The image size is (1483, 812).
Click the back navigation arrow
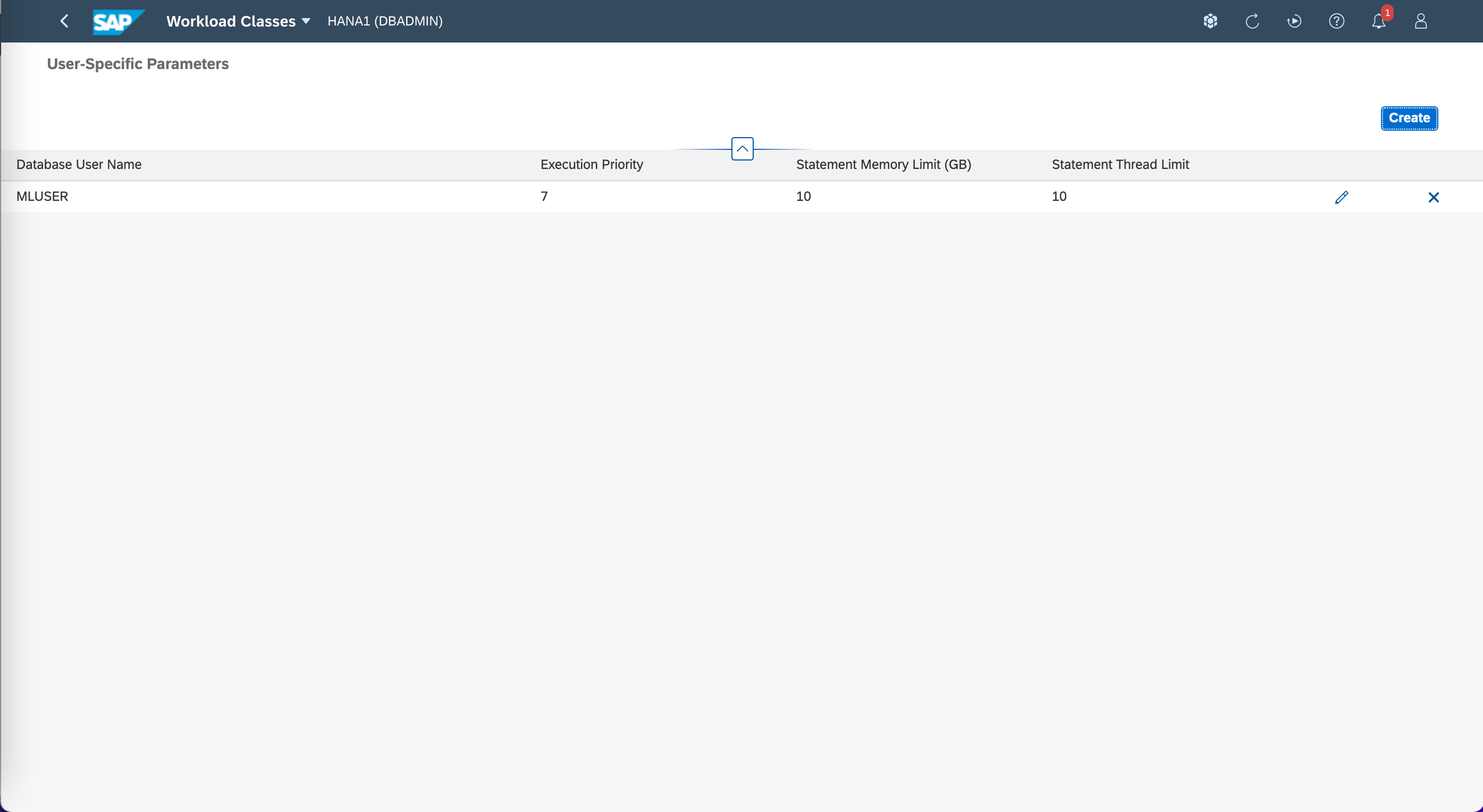pos(64,21)
